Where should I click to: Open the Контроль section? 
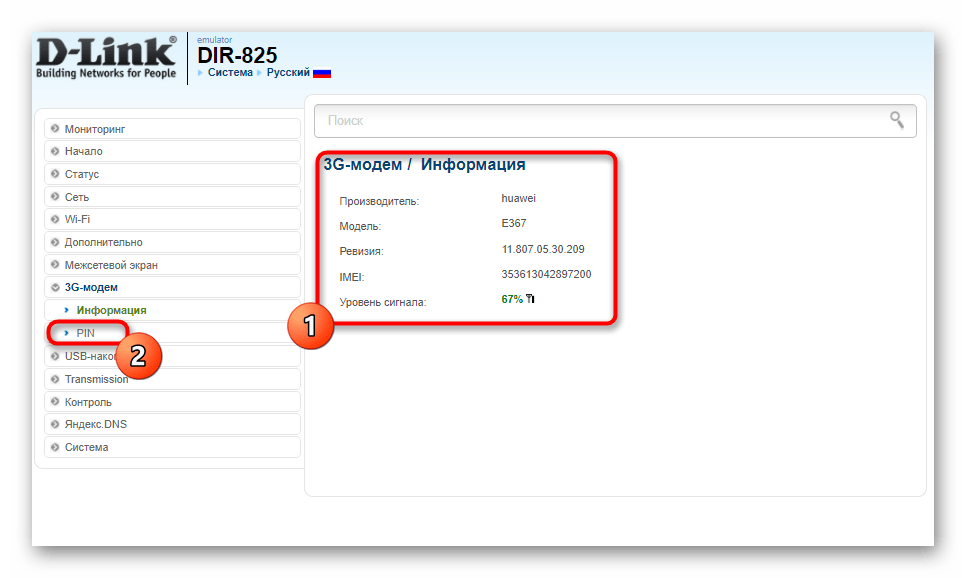click(88, 402)
